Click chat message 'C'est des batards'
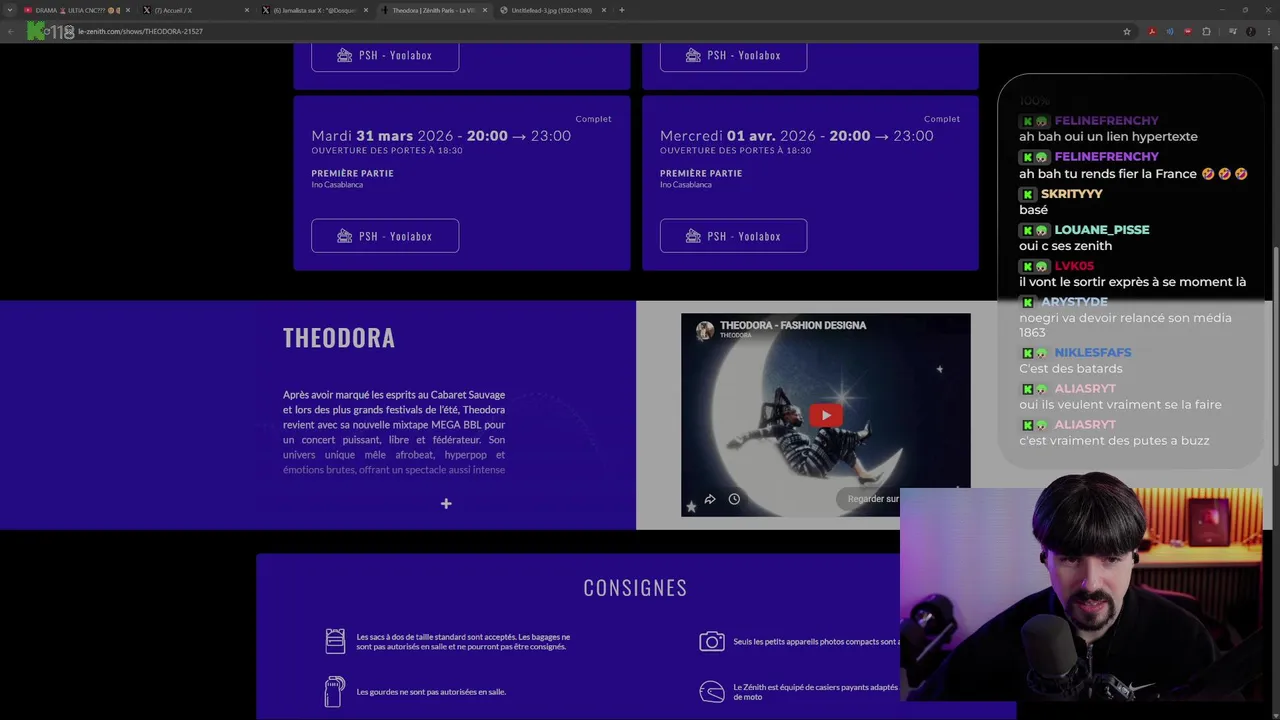Screen dimensions: 1280x720 tap(1071, 369)
